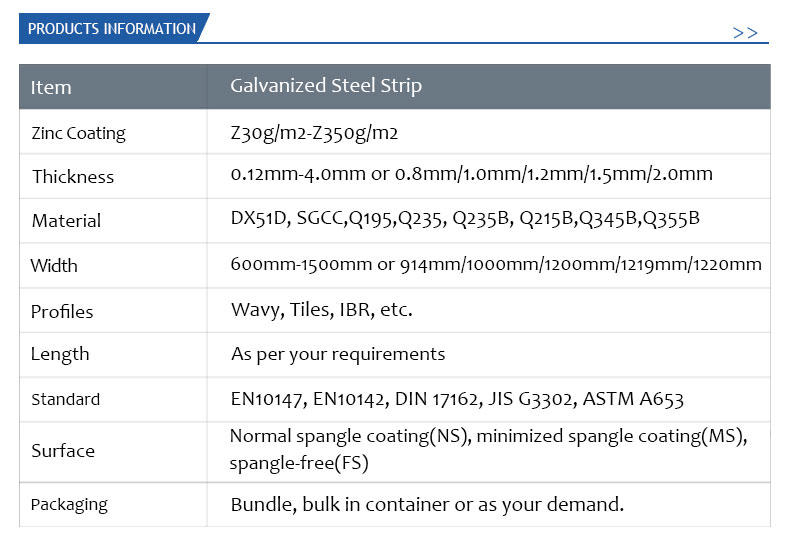Click the Galvanized Steel Strip header
Image resolution: width=790 pixels, height=544 pixels.
click(x=326, y=86)
